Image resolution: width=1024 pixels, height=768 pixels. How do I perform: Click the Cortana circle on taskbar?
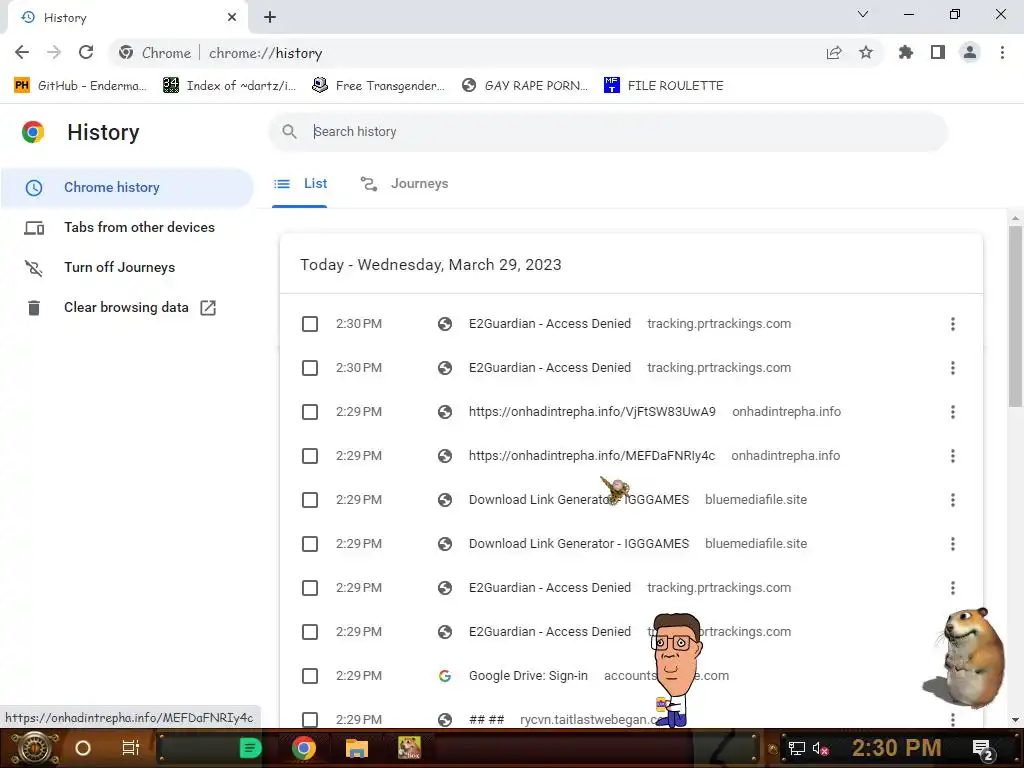click(x=83, y=748)
